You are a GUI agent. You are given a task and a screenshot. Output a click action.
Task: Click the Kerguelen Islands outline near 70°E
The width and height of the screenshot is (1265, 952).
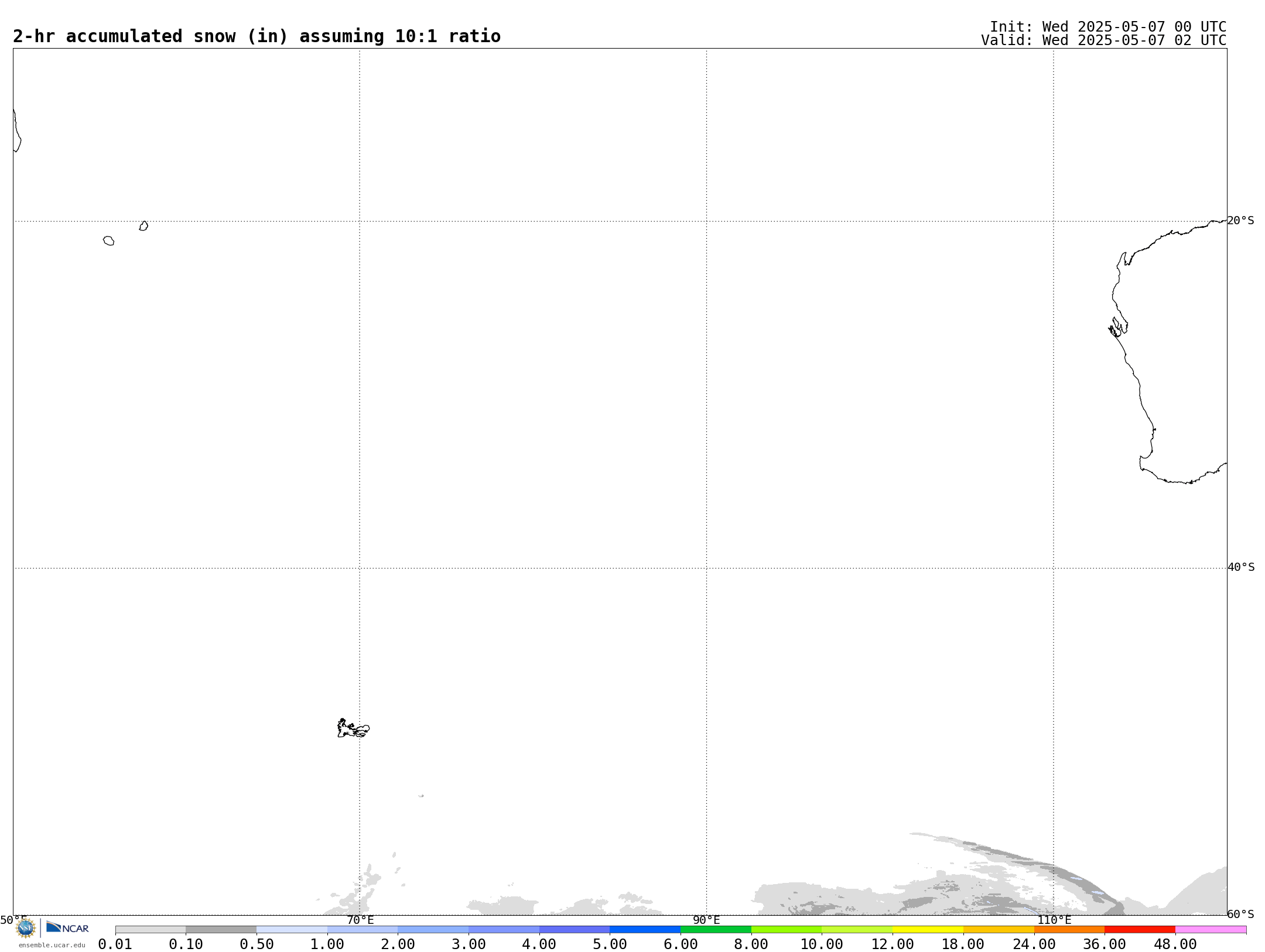(353, 728)
